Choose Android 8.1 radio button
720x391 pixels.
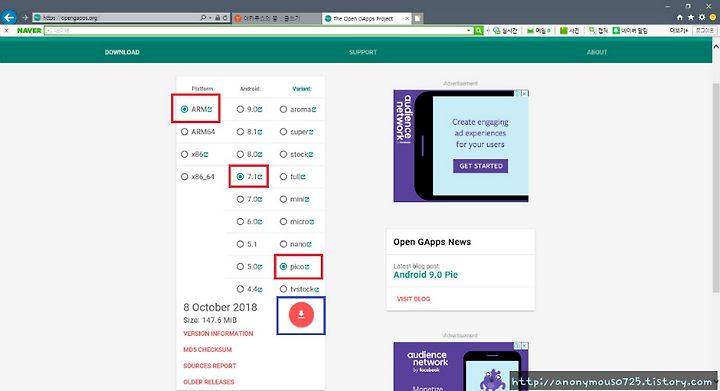pyautogui.click(x=240, y=132)
